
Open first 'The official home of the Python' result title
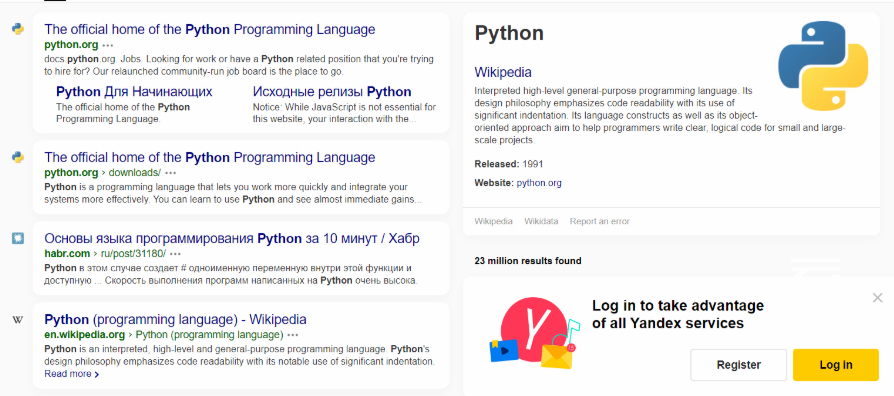click(210, 30)
